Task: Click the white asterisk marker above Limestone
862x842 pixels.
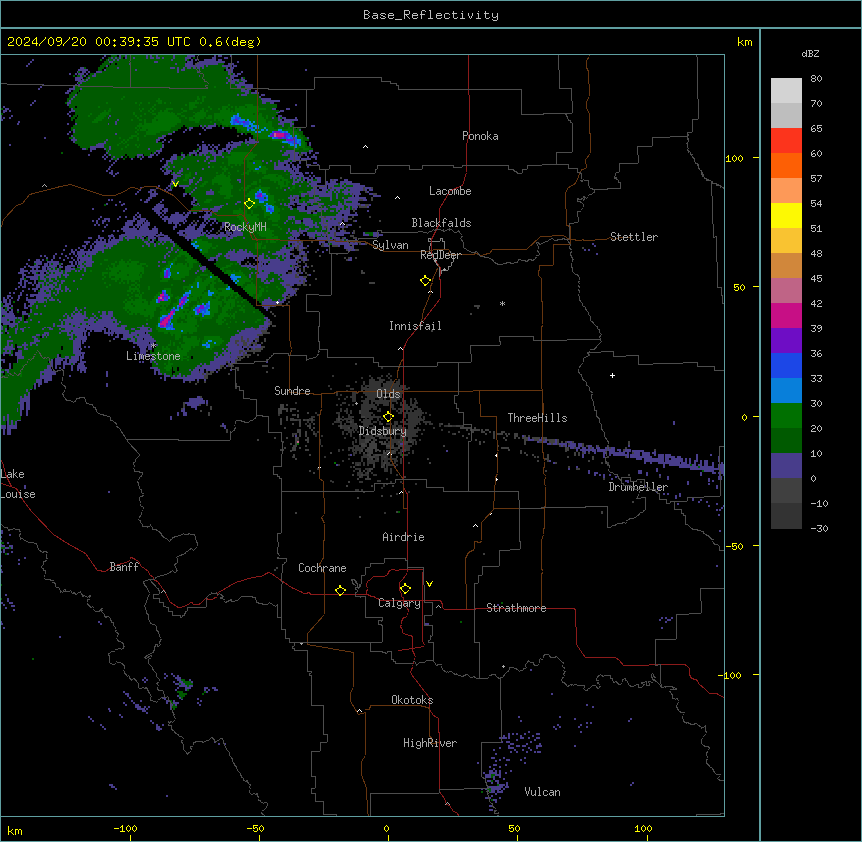Action: point(153,346)
